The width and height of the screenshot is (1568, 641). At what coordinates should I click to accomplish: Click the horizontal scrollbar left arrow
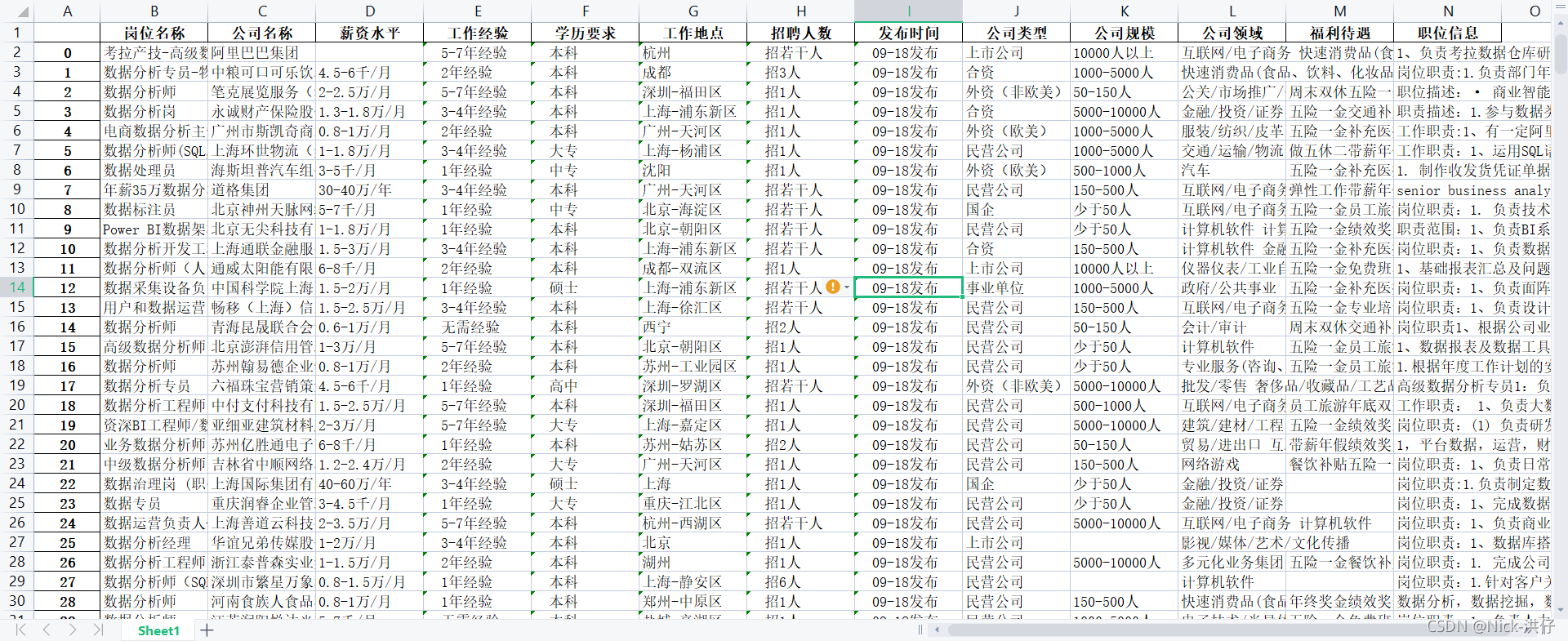tap(937, 630)
